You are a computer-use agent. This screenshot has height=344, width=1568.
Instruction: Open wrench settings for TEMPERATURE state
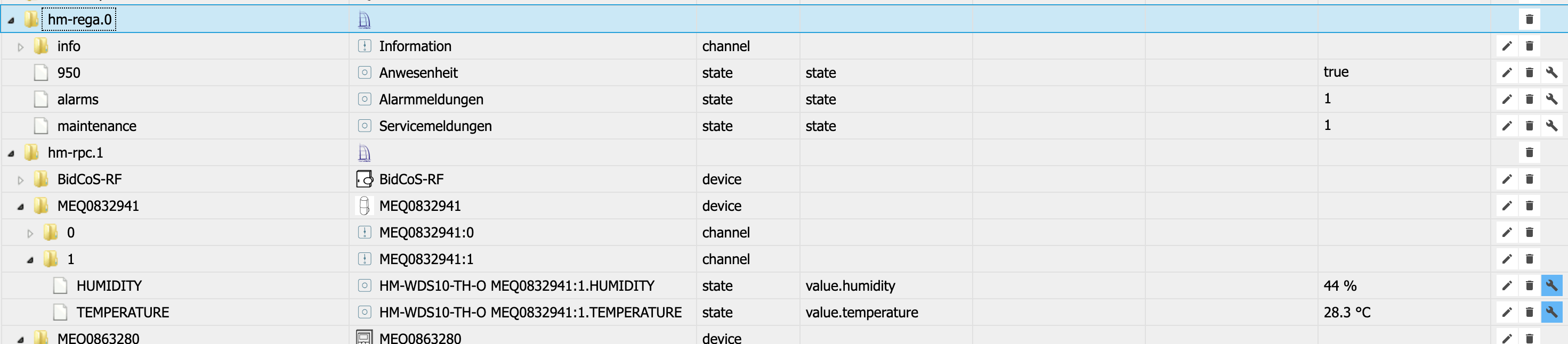coord(1551,313)
